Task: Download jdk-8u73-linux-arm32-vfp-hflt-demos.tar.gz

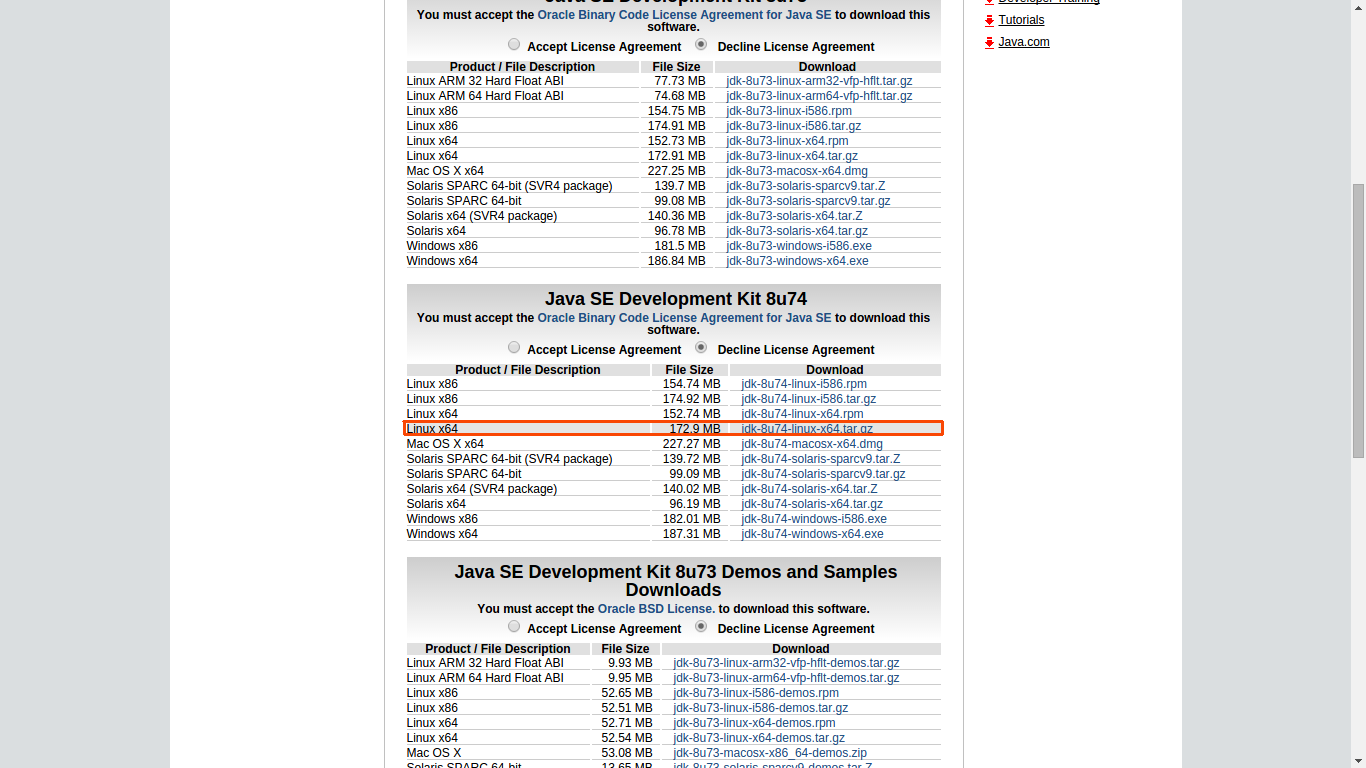Action: click(x=786, y=663)
